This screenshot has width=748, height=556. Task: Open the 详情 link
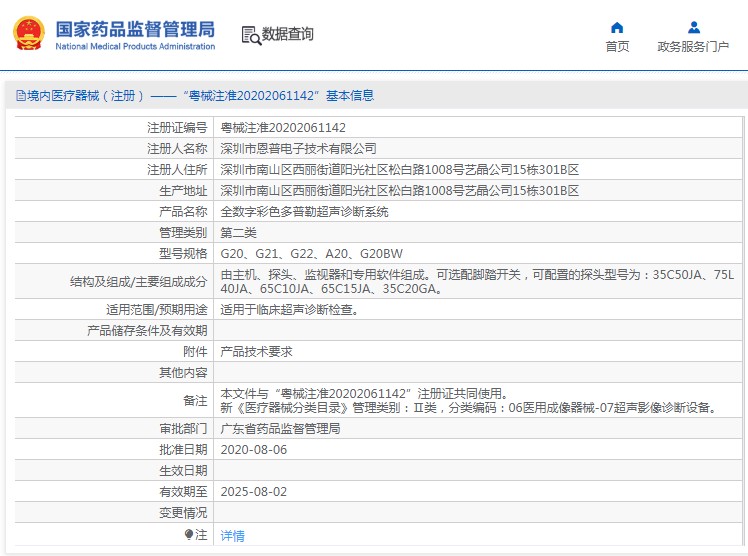(232, 535)
